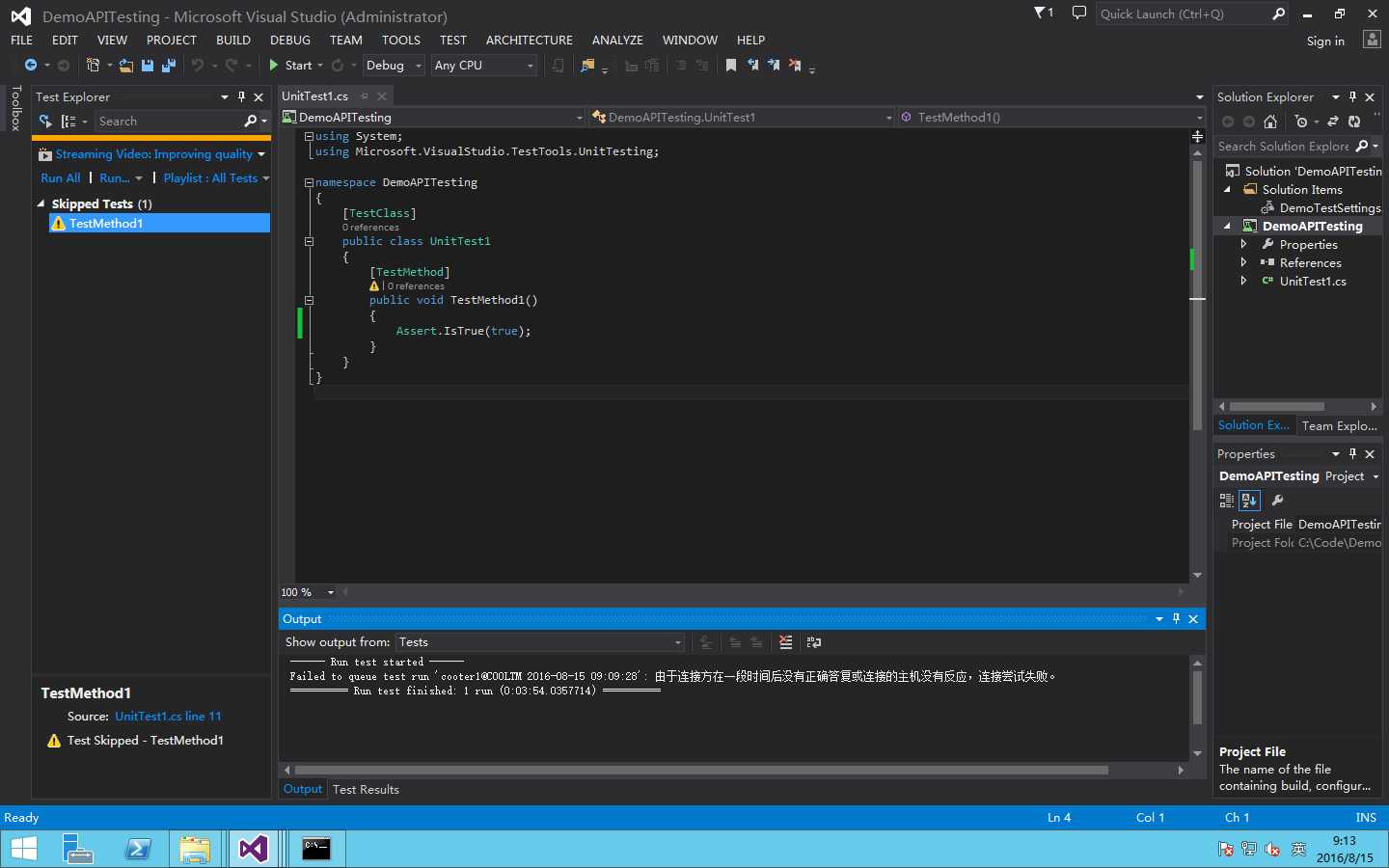Click the group-by icon in Test Explorer
The image size is (1389, 868).
68,122
